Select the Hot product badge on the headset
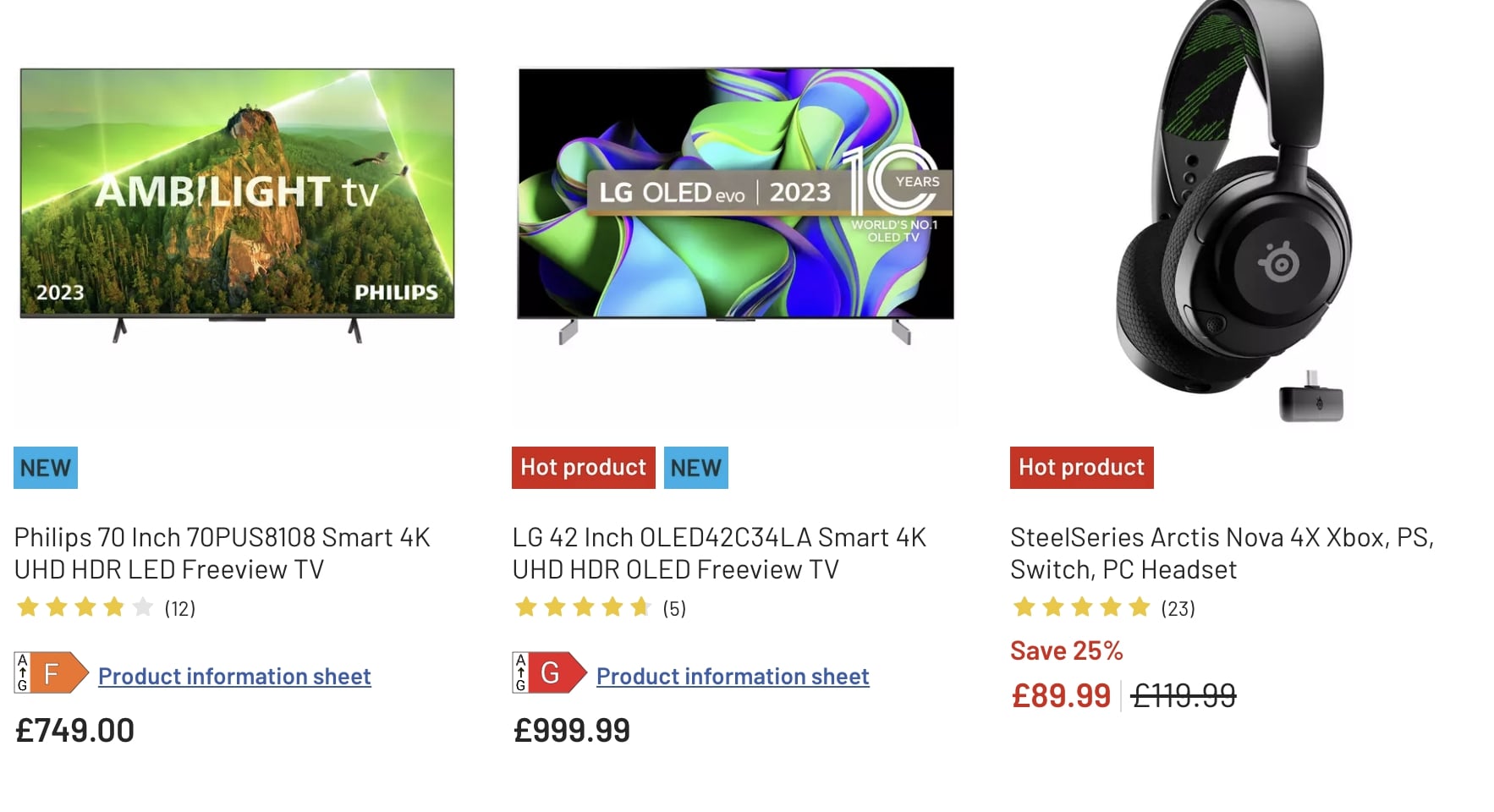 click(x=1081, y=467)
